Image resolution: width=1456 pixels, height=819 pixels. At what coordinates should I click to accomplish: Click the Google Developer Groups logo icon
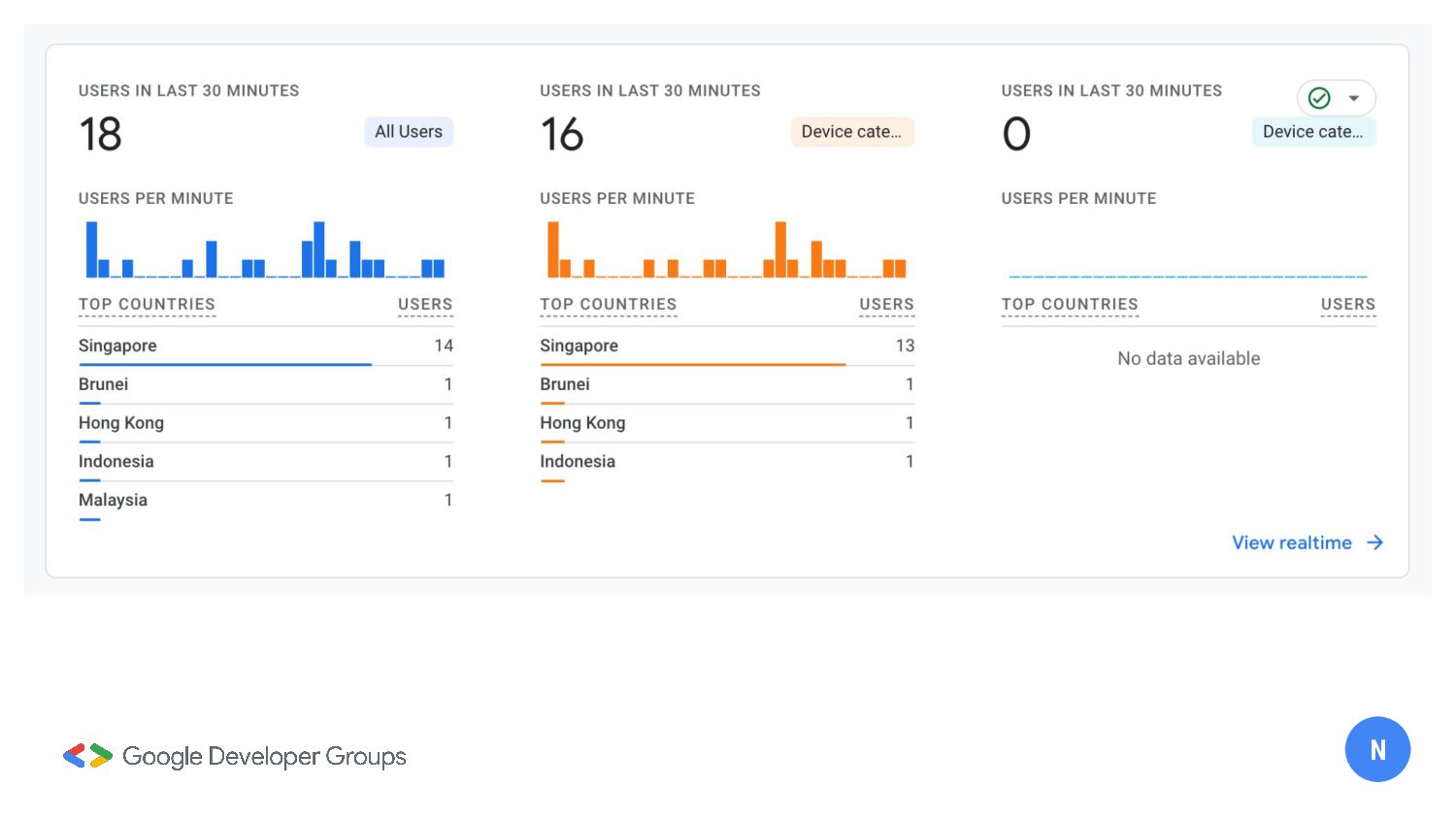[x=87, y=756]
